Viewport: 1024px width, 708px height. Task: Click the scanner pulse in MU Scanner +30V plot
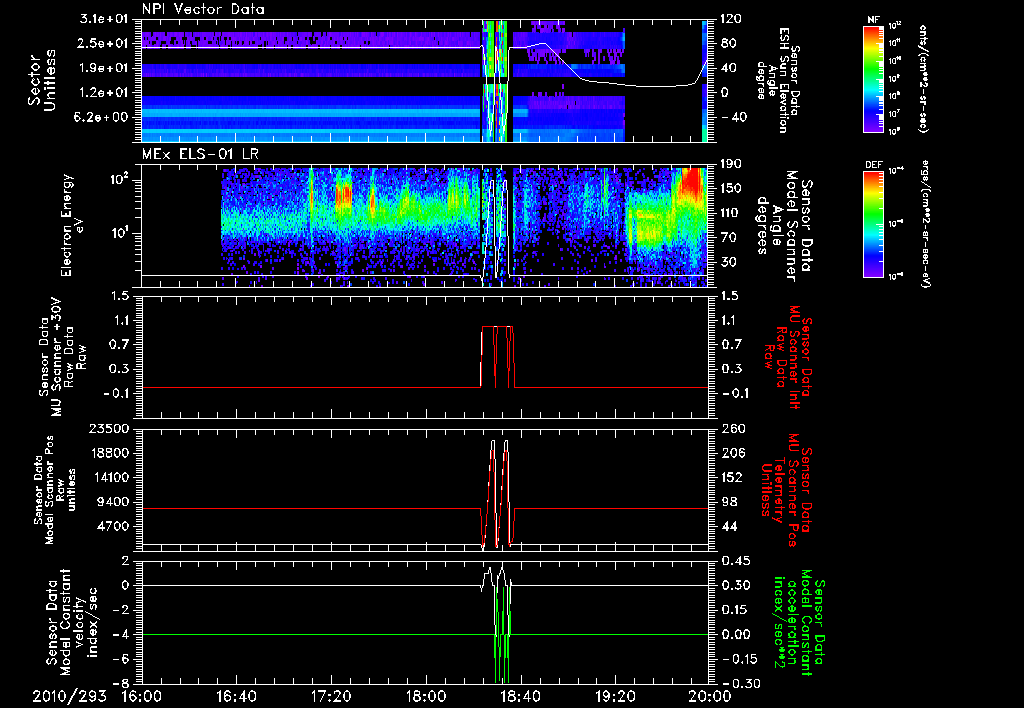[498, 356]
